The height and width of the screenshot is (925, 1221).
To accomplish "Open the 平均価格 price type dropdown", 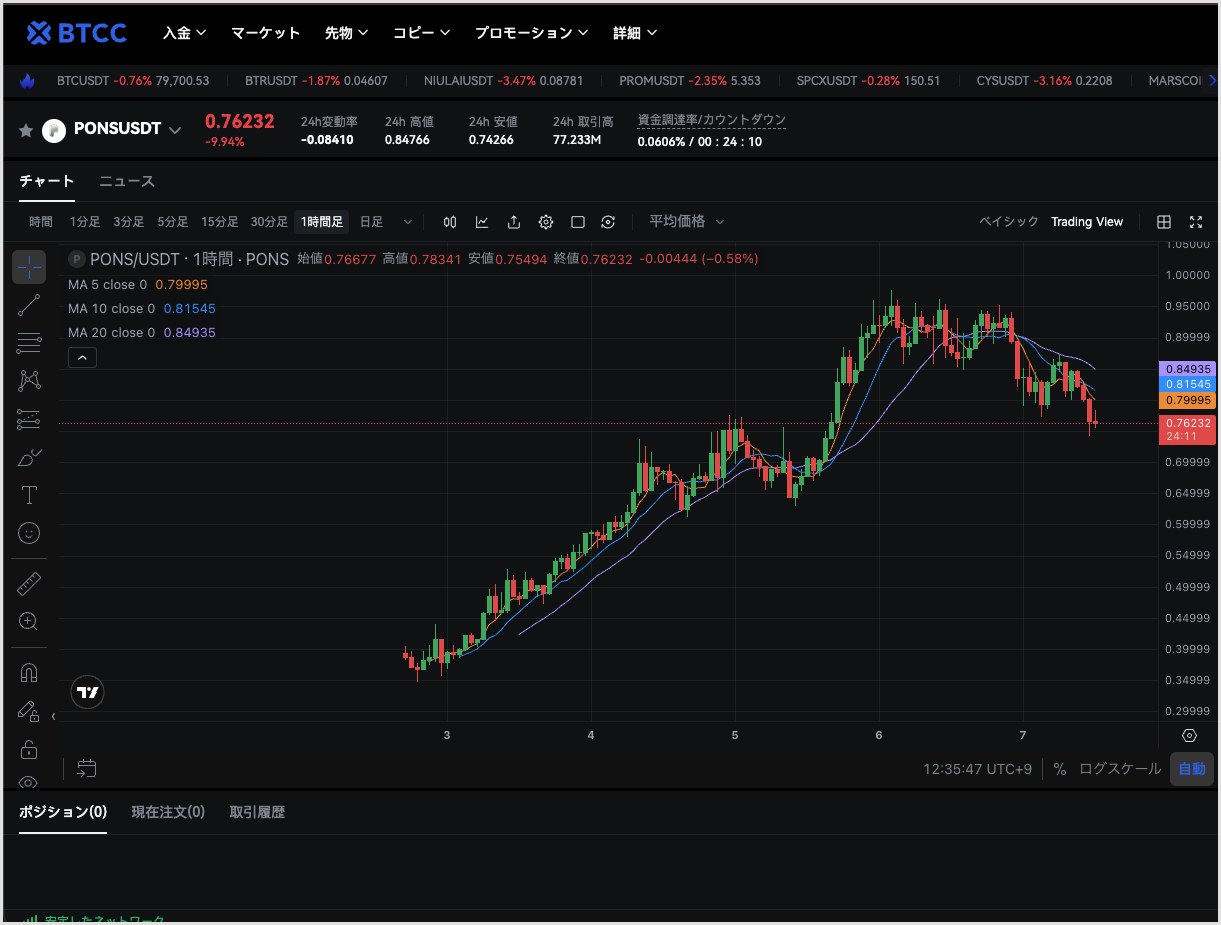I will [x=686, y=222].
